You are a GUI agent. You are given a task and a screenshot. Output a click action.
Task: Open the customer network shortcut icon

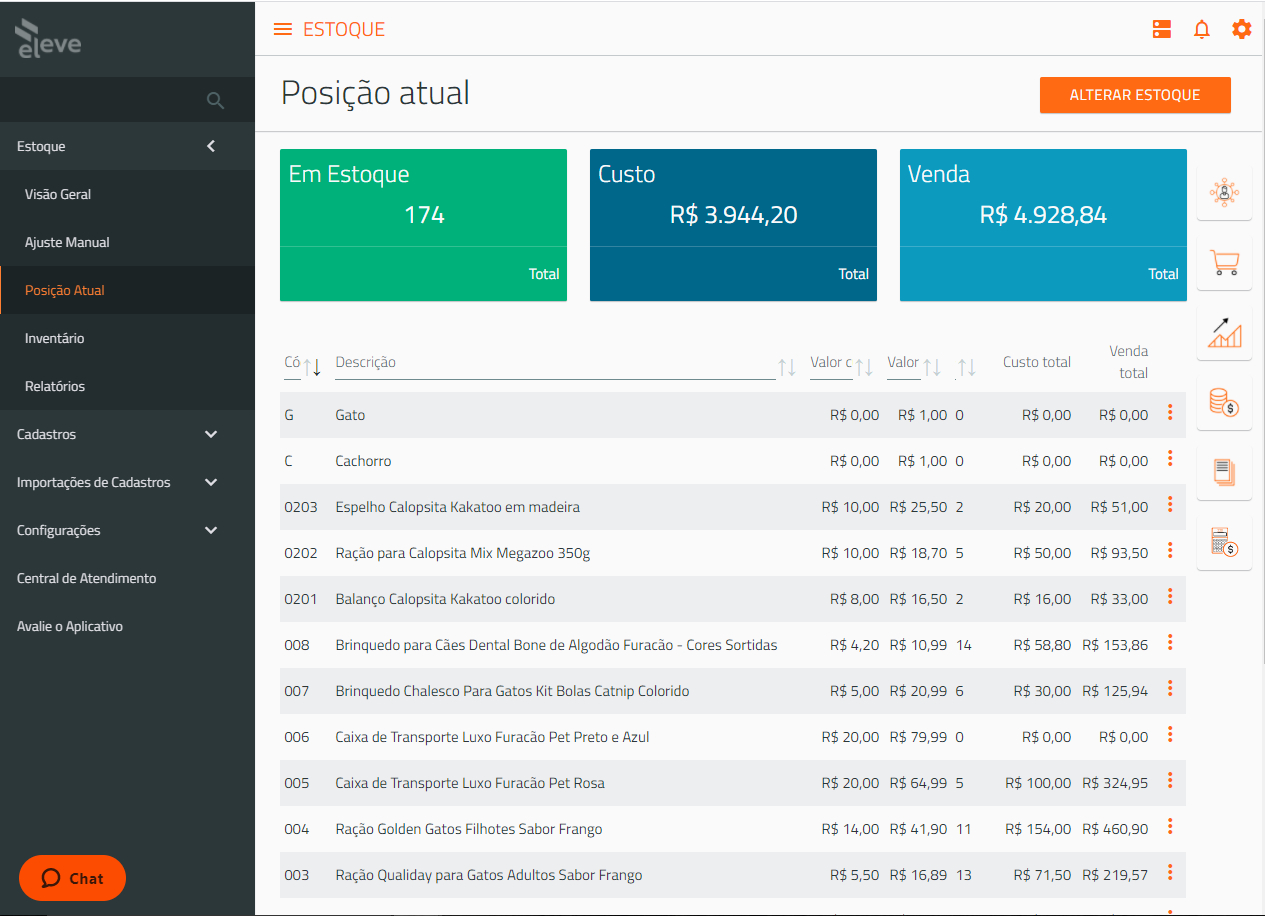[1224, 193]
